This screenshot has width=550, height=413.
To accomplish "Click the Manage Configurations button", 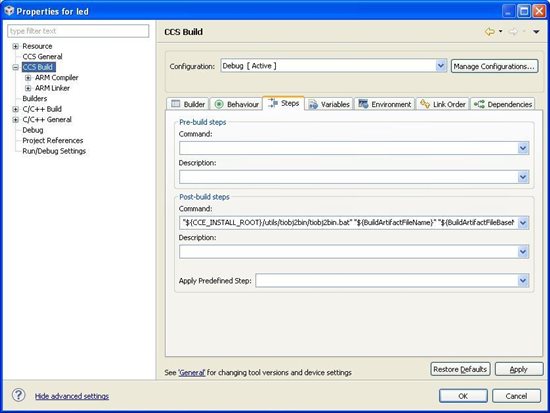I will pyautogui.click(x=495, y=66).
